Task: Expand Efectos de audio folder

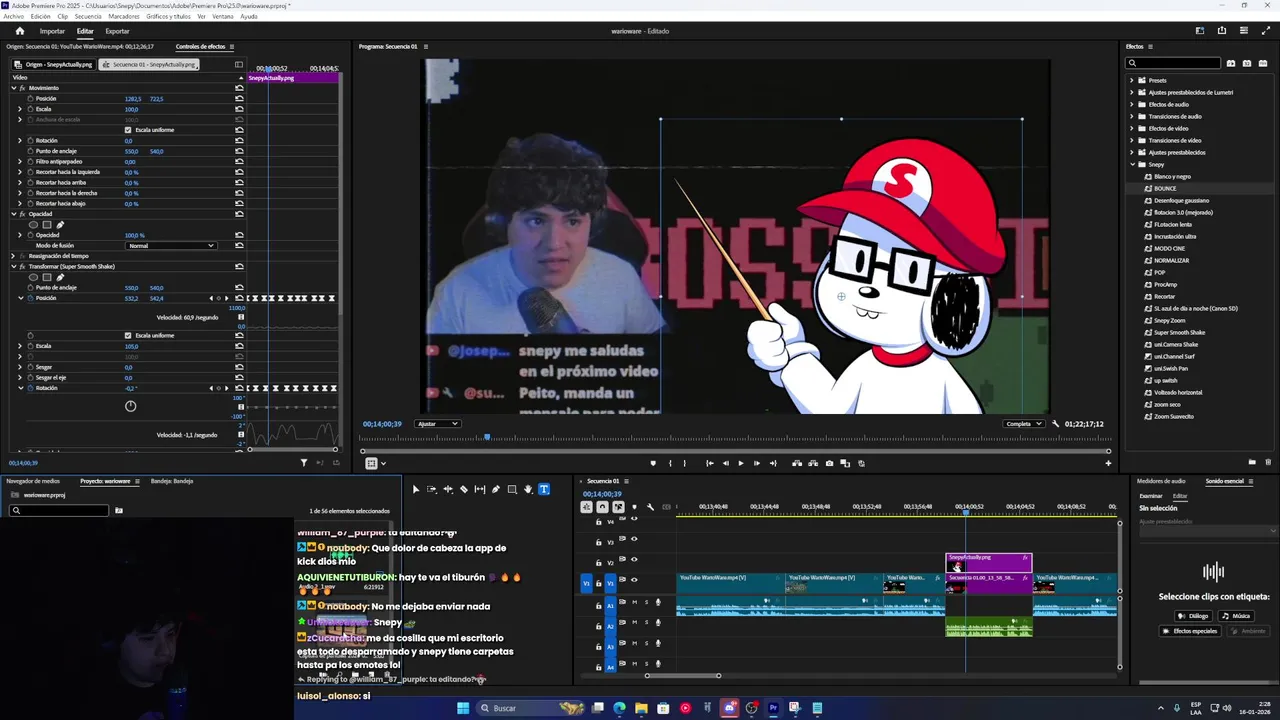Action: click(1132, 104)
